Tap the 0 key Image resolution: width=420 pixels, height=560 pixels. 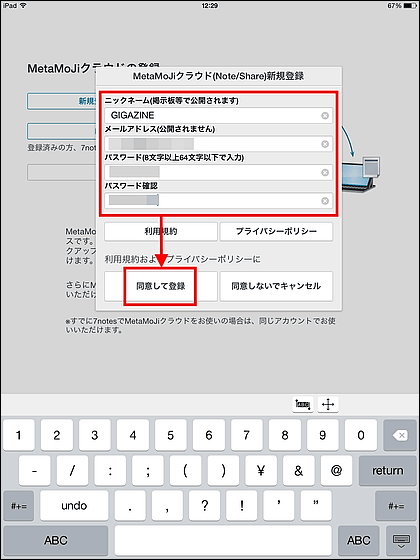pyautogui.click(x=361, y=435)
